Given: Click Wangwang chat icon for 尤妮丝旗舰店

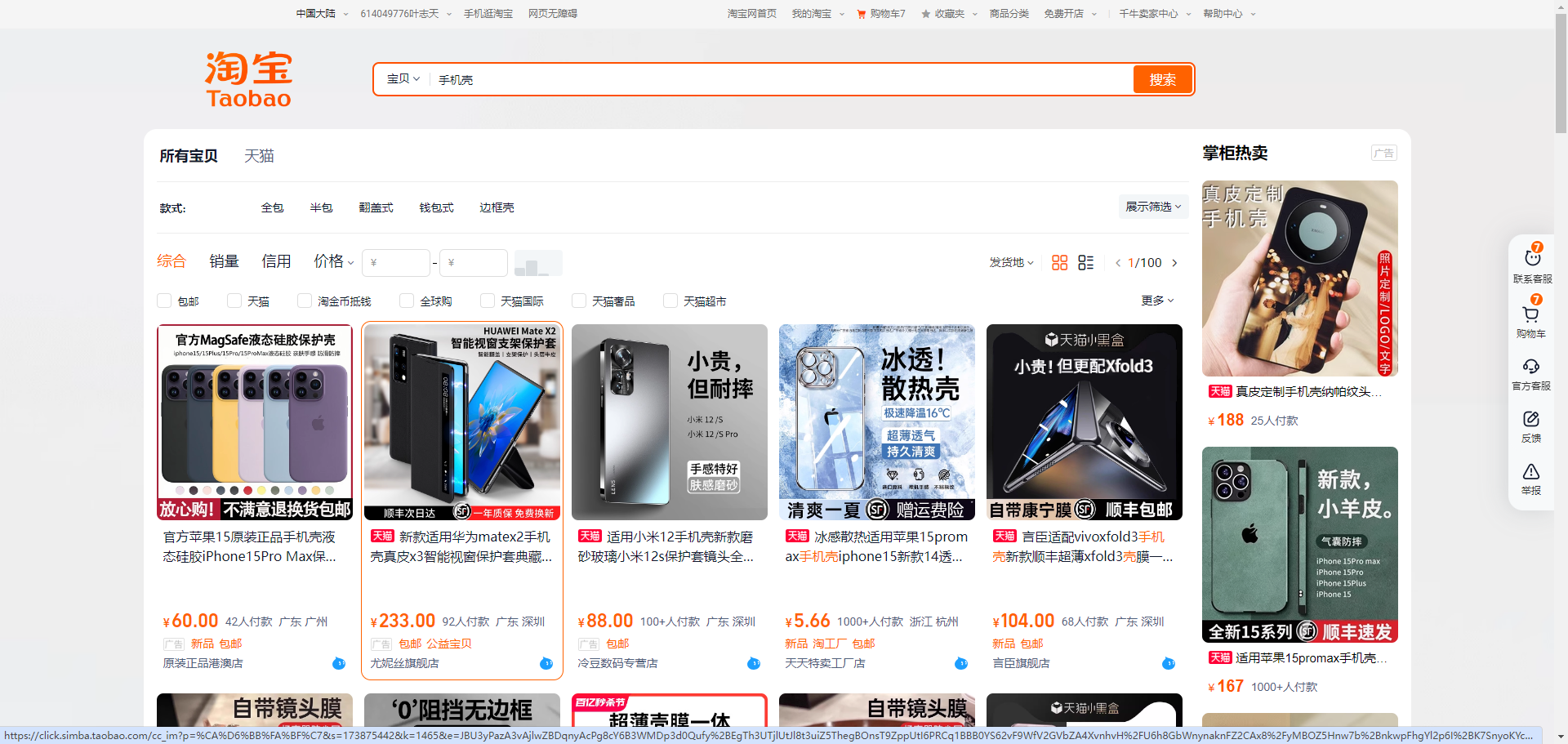Looking at the screenshot, I should 546,663.
